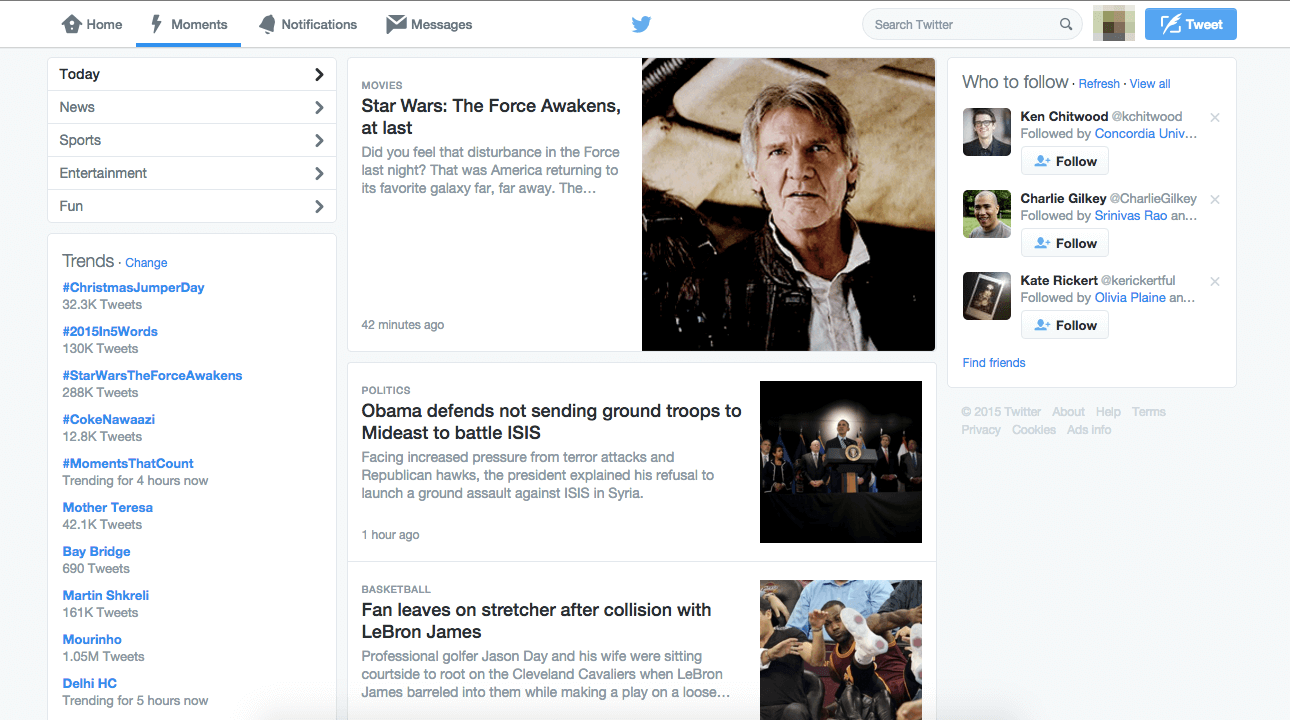Image resolution: width=1290 pixels, height=720 pixels.
Task: Select the Moments tab
Action: pos(189,24)
